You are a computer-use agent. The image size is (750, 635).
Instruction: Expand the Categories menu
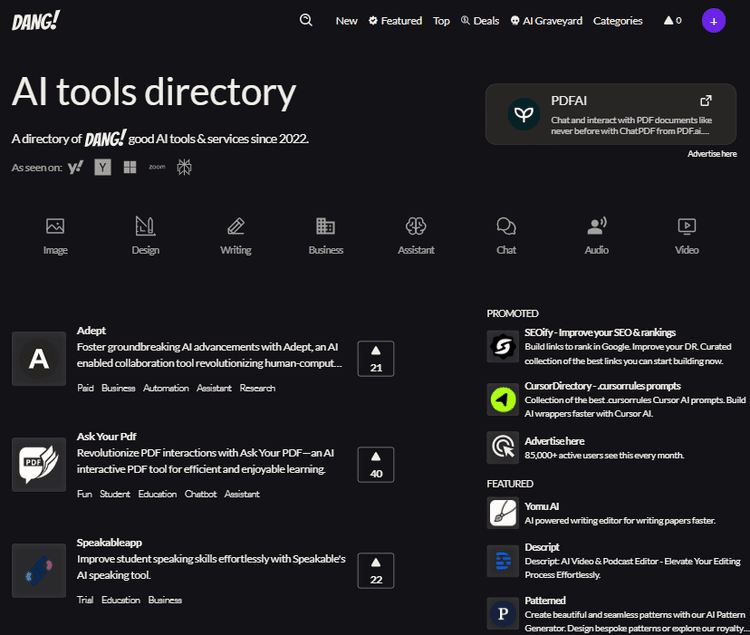pos(617,21)
